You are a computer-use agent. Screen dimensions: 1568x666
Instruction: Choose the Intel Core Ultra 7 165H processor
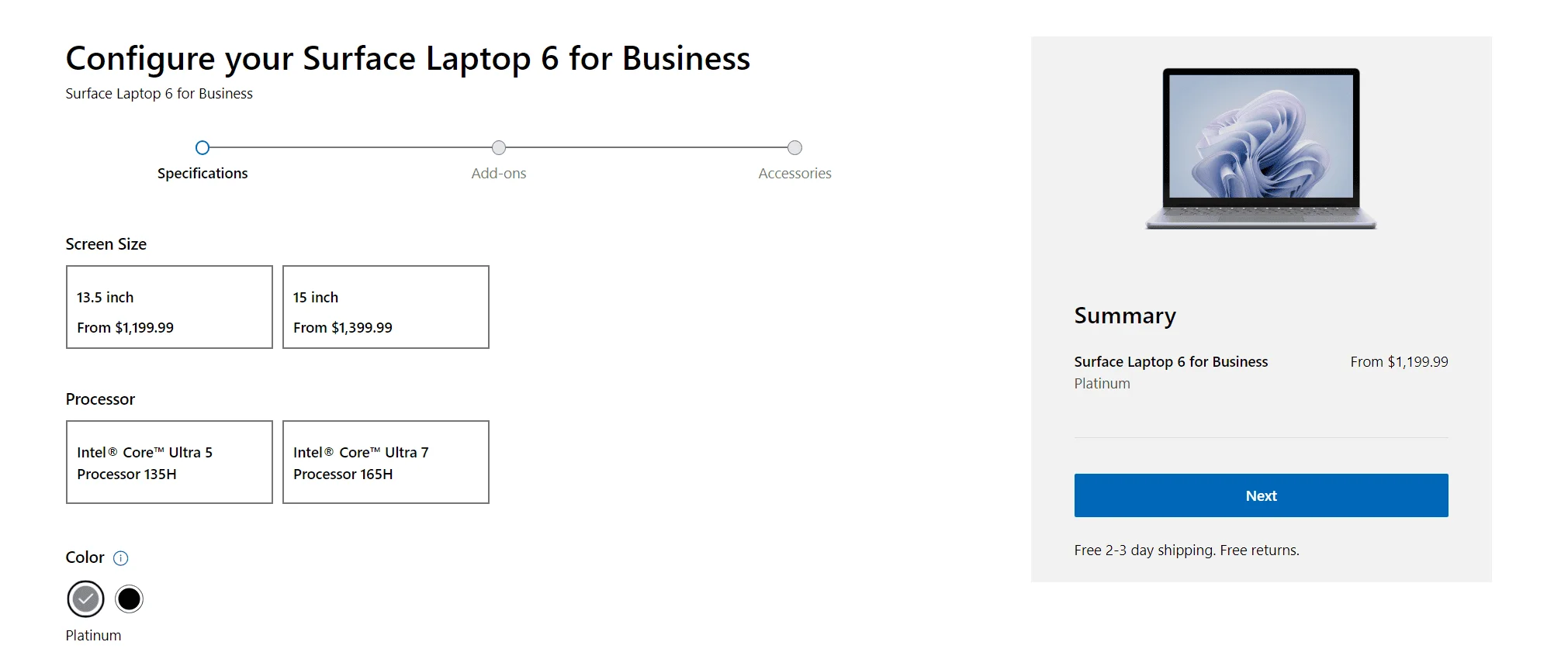point(386,462)
